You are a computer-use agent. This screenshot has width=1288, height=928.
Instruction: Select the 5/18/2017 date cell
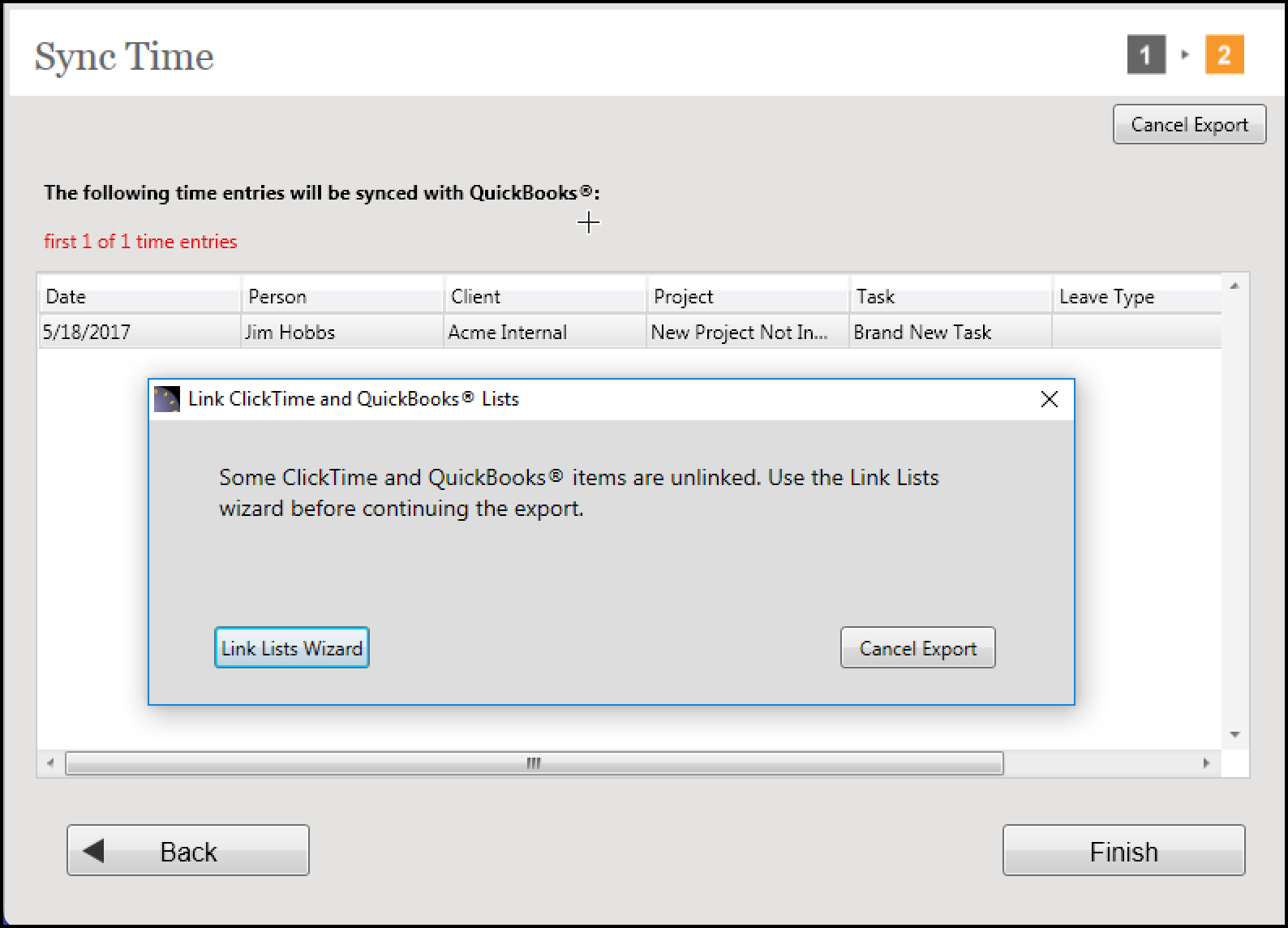[140, 332]
